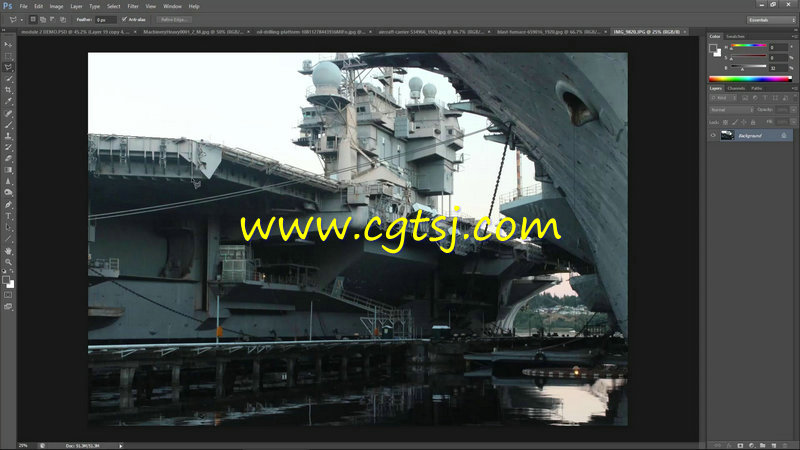Close the IMG_9820.JPG document tab
The image size is (800, 450).
tap(685, 32)
